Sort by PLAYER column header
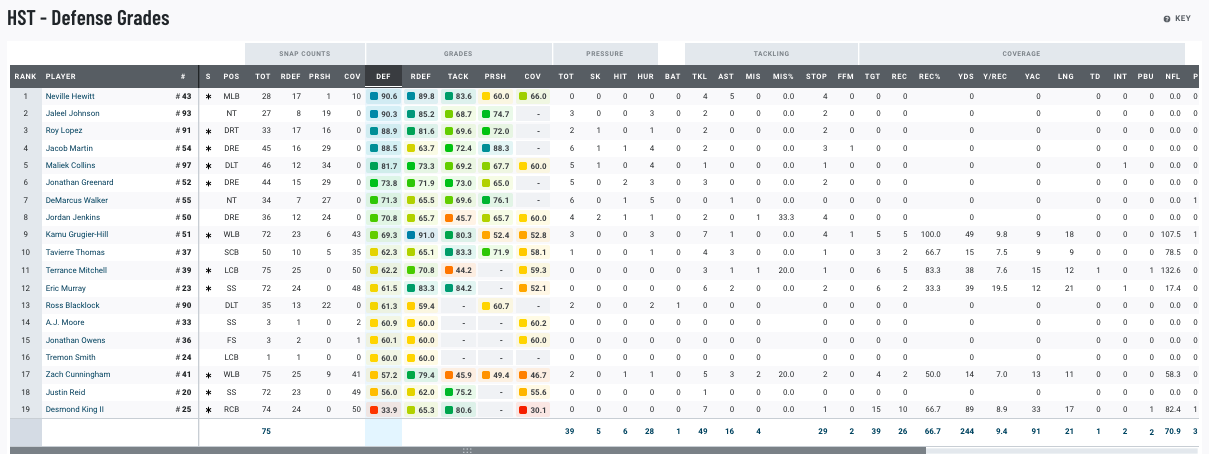This screenshot has width=1209, height=454. click(60, 76)
